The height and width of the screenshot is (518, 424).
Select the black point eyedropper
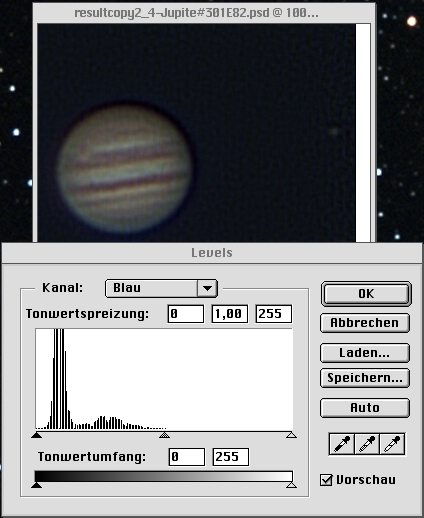click(342, 444)
